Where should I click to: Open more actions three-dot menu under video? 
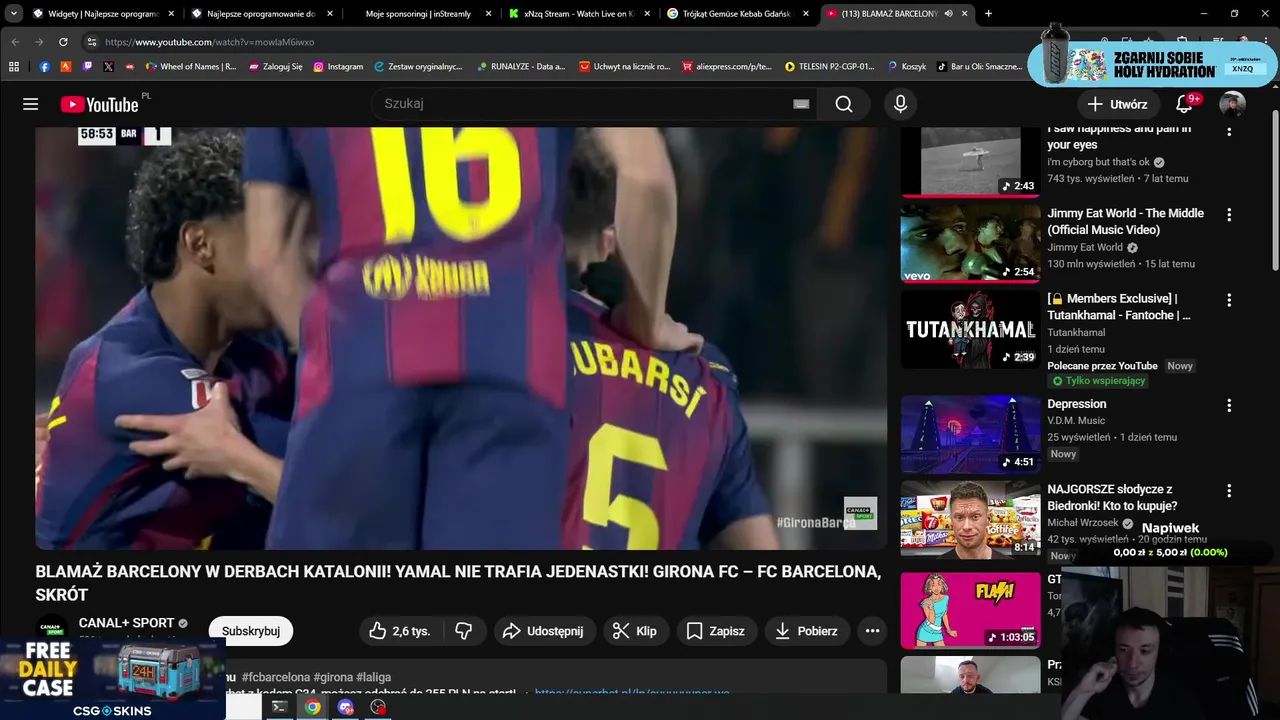click(872, 631)
